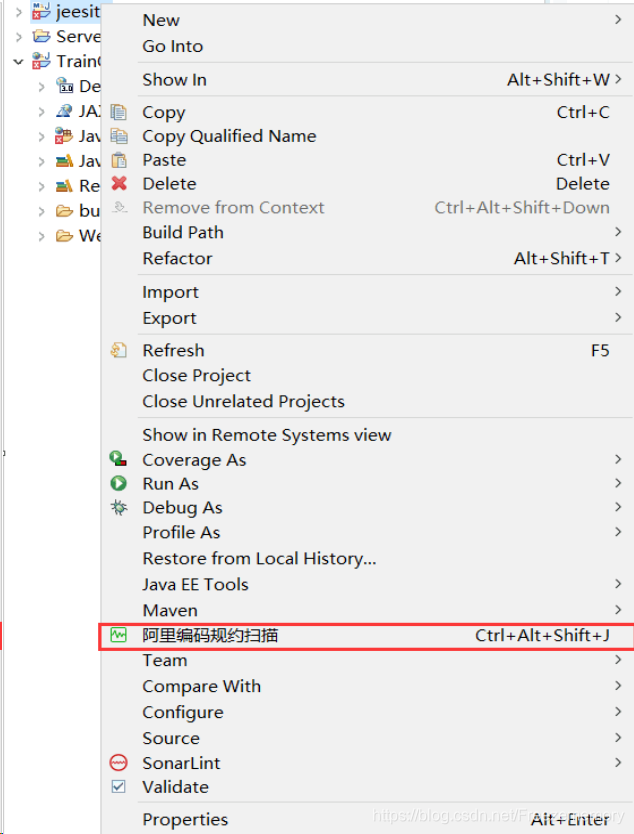The image size is (634, 834).
Task: Click the We folder icon
Action: coord(64,236)
